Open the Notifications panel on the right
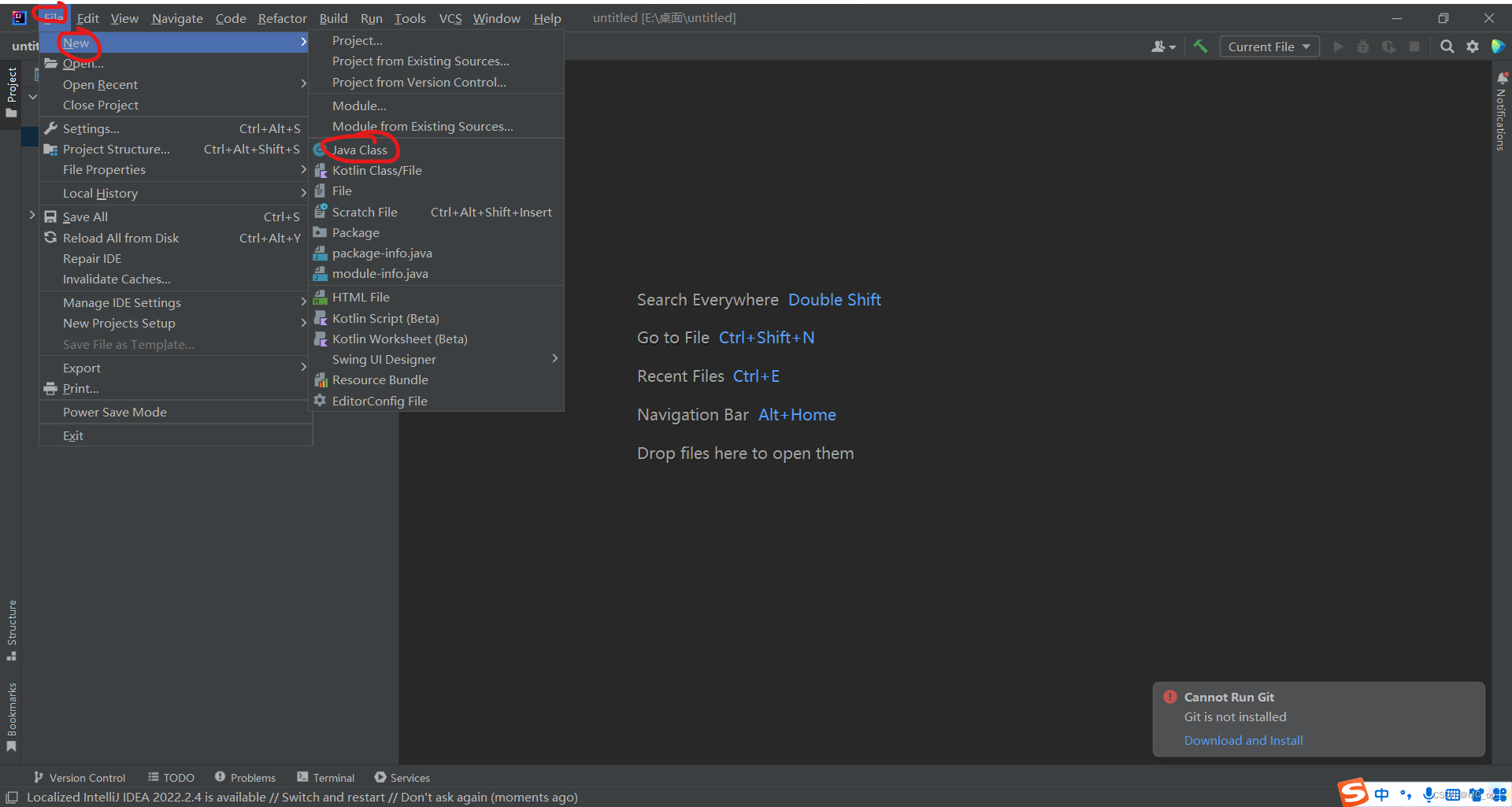Screen dimensions: 1512x807 tap(1500, 114)
